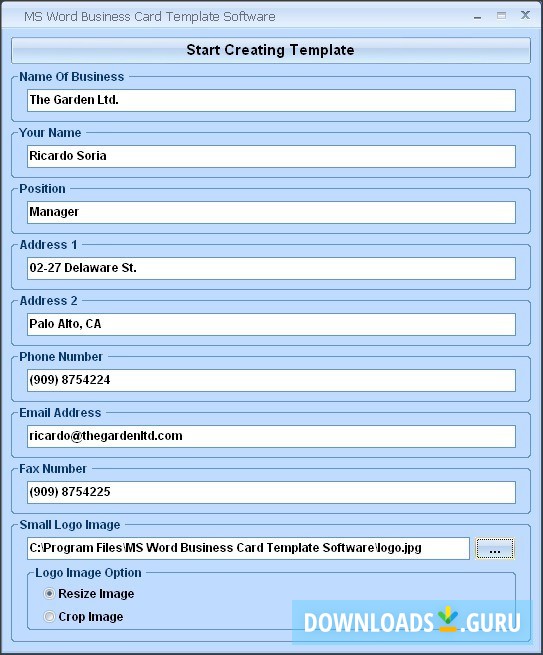543x655 pixels.
Task: Click the Phone Number input field
Action: (271, 380)
